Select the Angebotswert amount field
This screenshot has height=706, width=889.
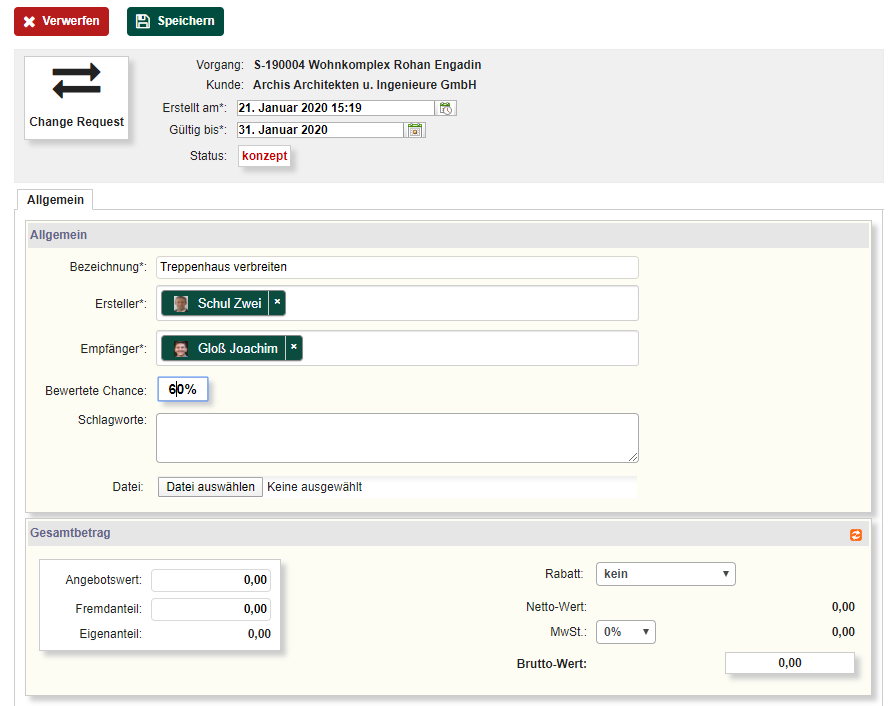pyautogui.click(x=211, y=580)
